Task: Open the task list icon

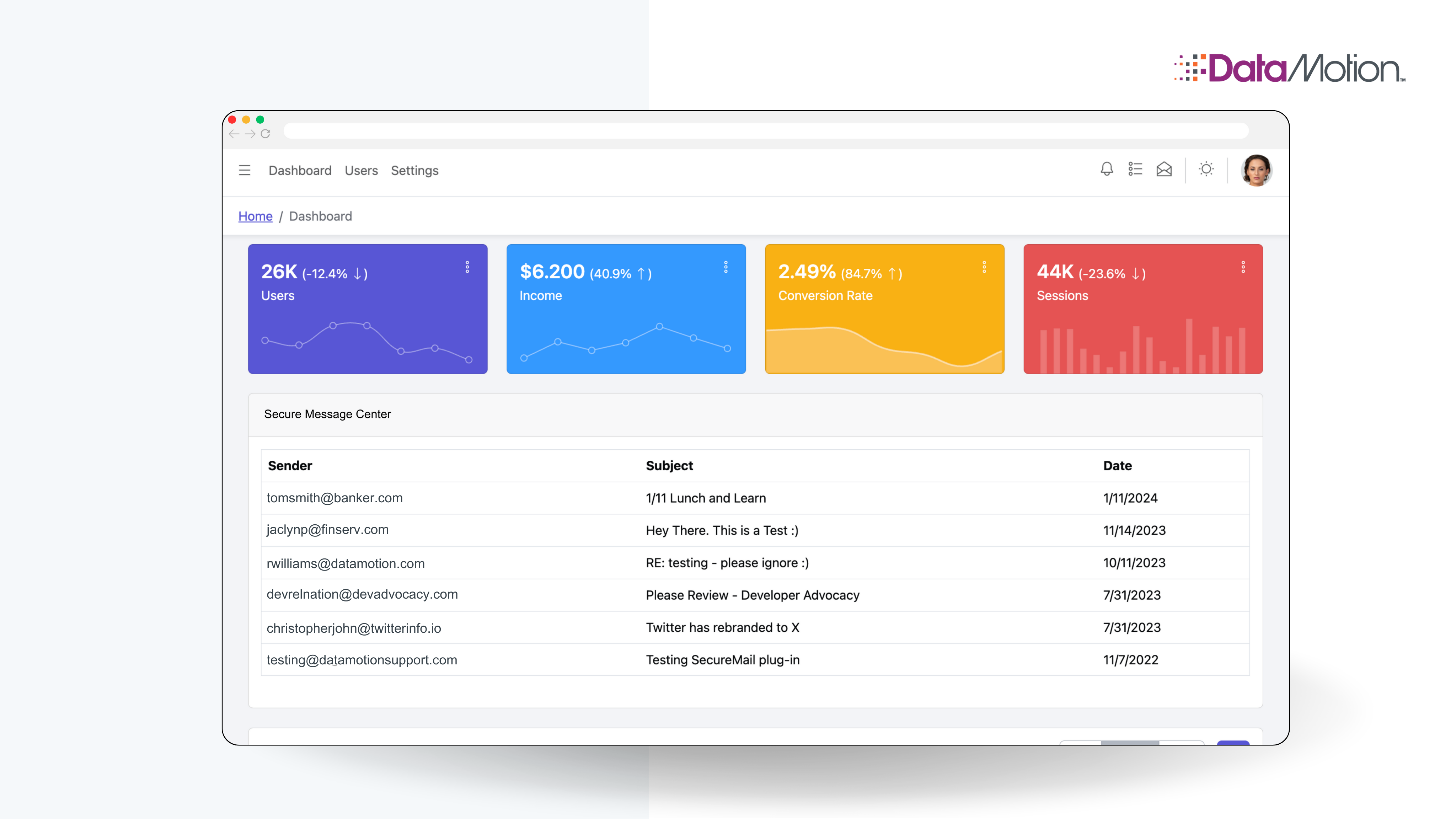Action: pyautogui.click(x=1135, y=169)
